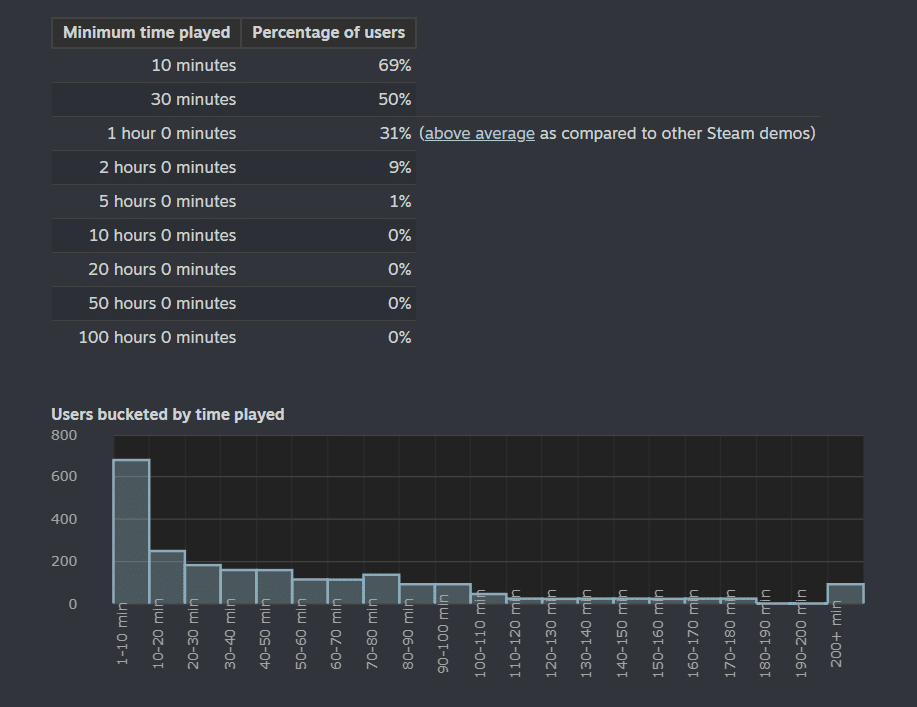917x707 pixels.
Task: Click the 1-10 min histogram bar
Action: coord(132,532)
